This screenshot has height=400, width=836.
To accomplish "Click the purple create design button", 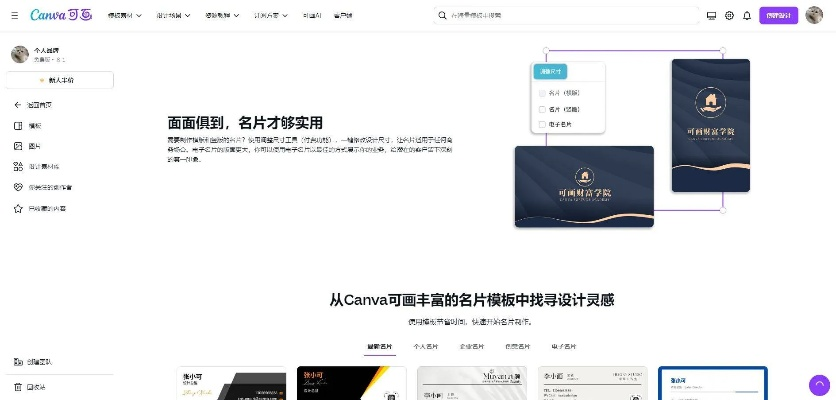I will click(778, 16).
